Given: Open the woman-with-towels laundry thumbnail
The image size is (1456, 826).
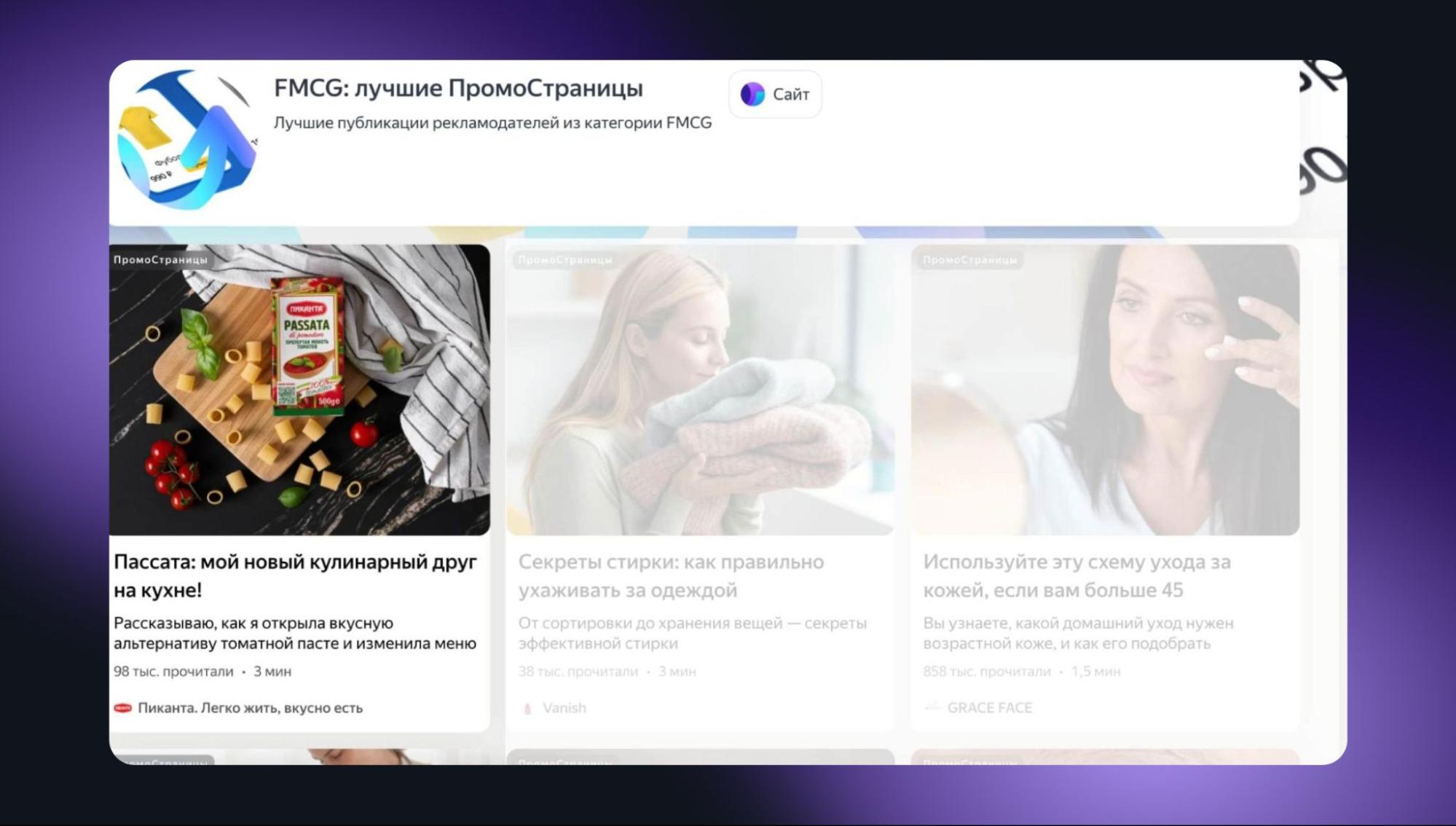Looking at the screenshot, I should 700,390.
